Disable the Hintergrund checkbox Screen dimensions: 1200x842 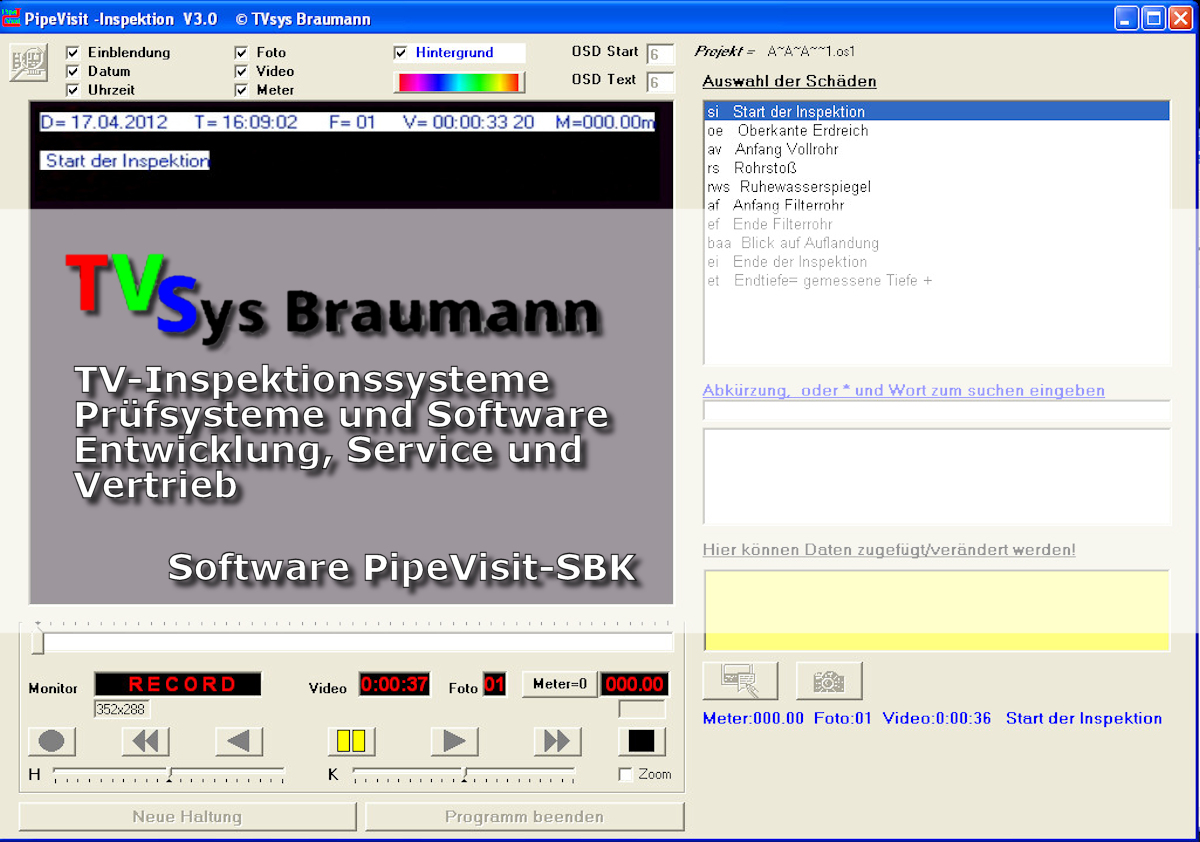(x=401, y=53)
